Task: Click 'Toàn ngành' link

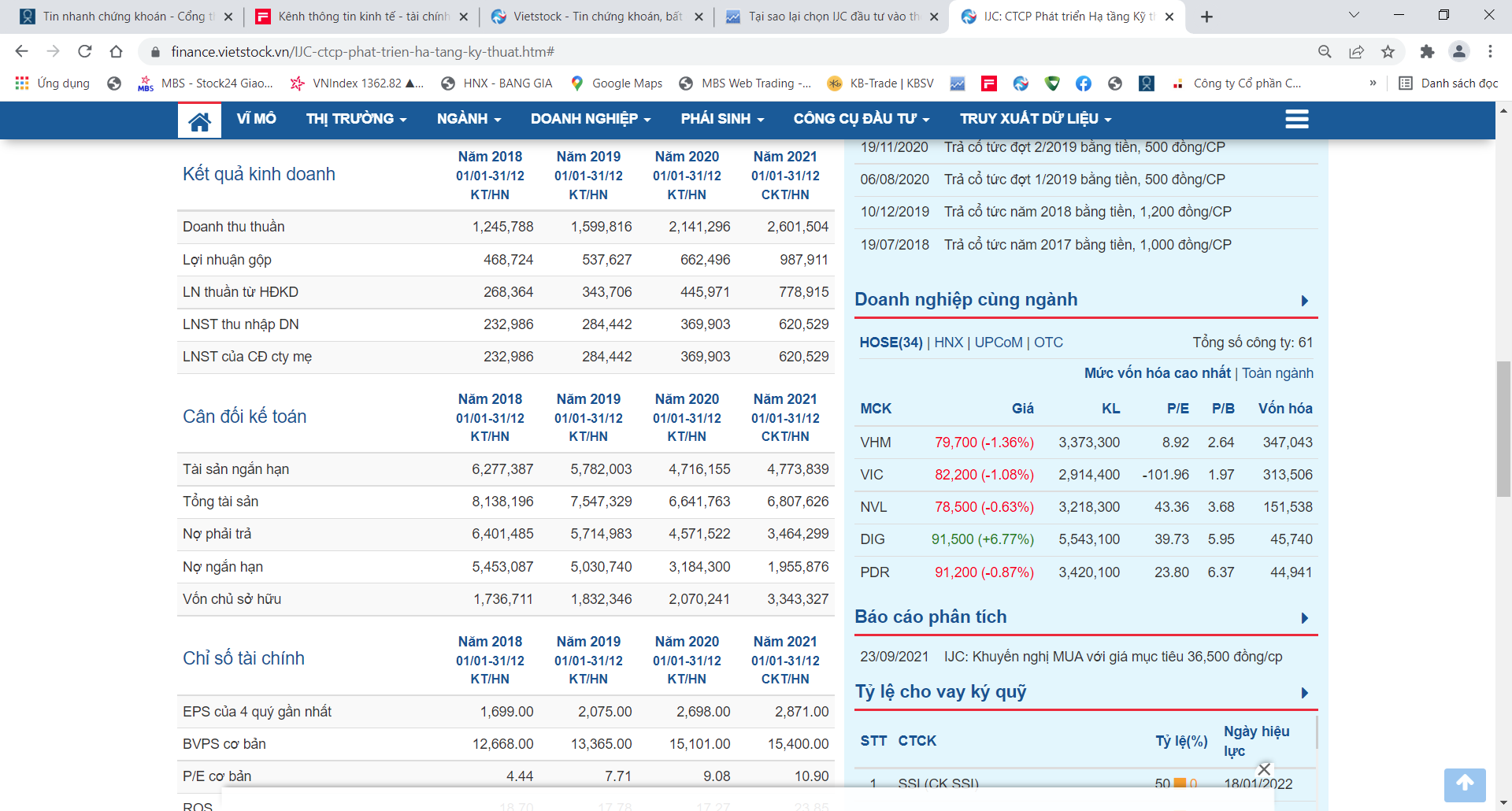Action: (1277, 373)
